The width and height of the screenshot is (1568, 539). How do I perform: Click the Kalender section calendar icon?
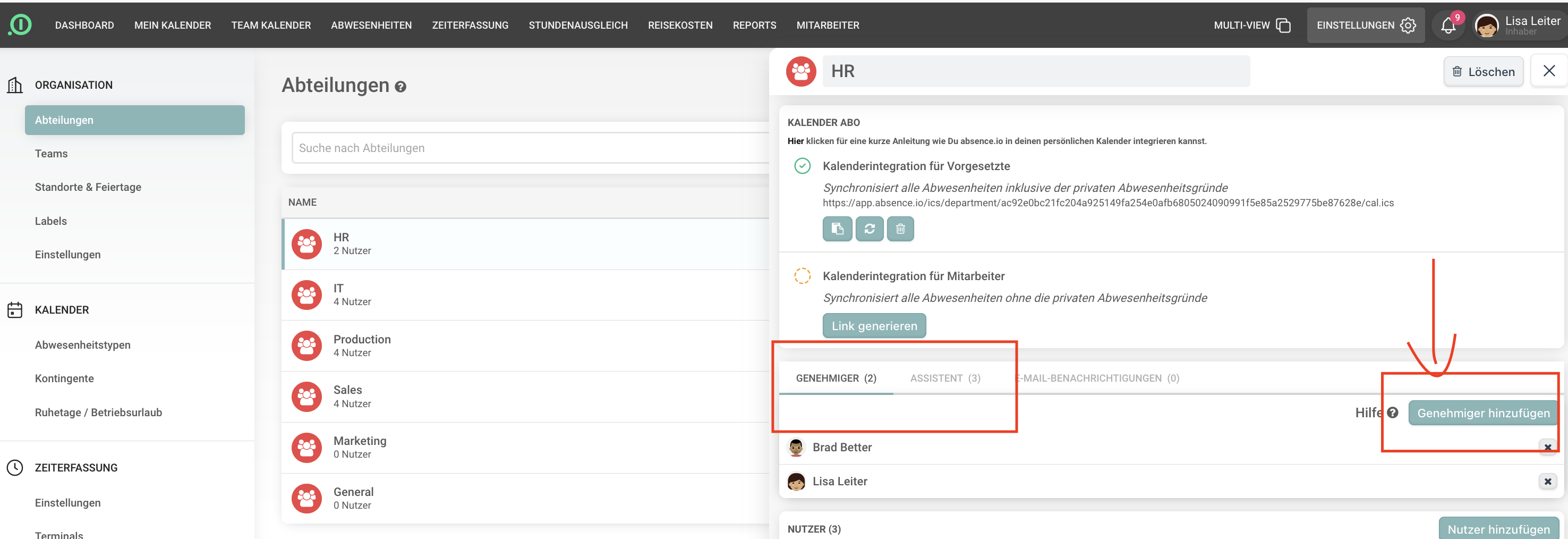15,309
